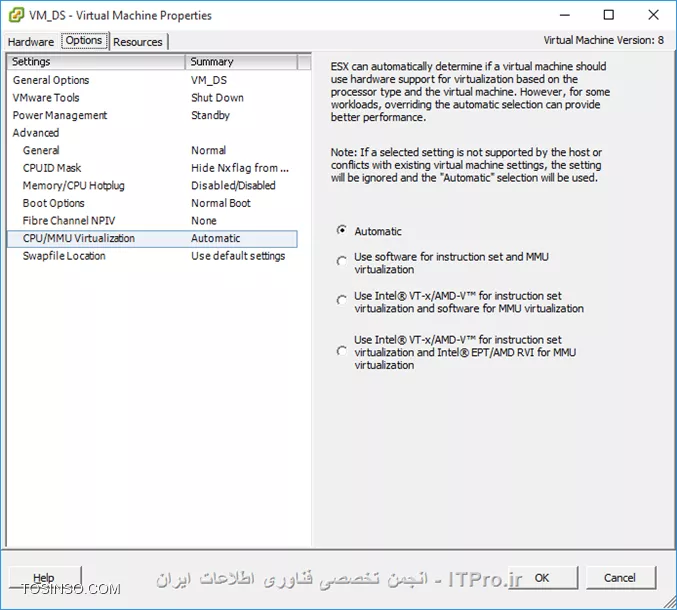Image resolution: width=677 pixels, height=610 pixels.
Task: Choose VT-x/AMD-V with EPT/AMD RVI for MMU
Action: pyautogui.click(x=341, y=351)
